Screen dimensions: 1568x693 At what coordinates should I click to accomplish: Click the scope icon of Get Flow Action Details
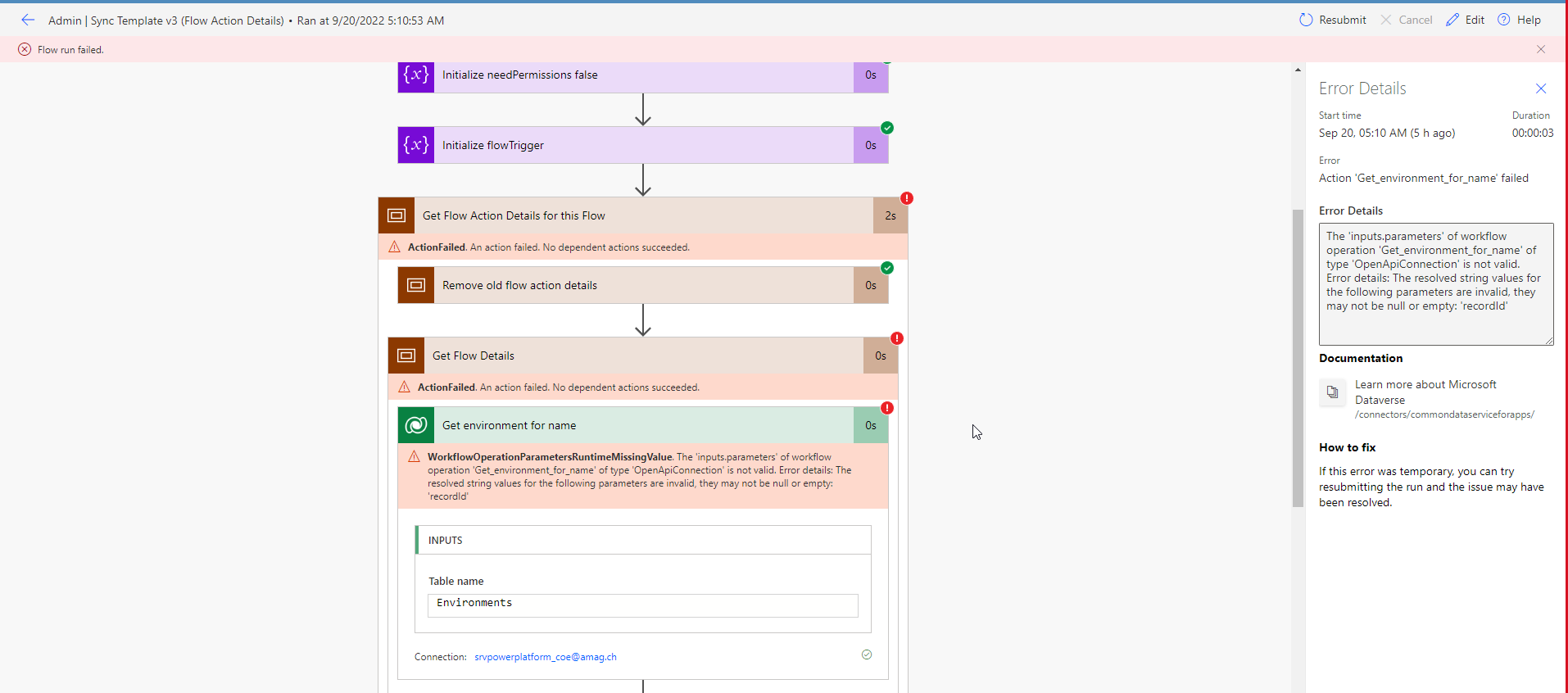point(397,215)
